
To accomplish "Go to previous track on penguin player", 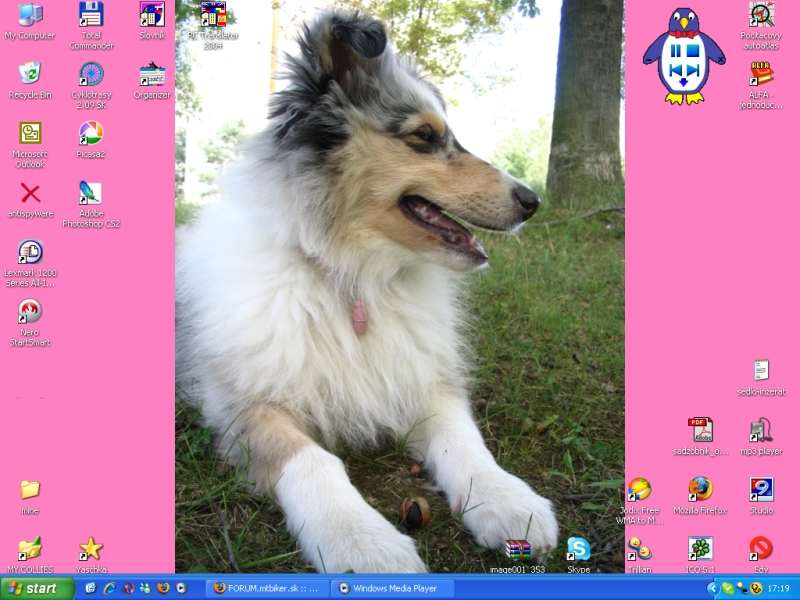I will [x=677, y=70].
